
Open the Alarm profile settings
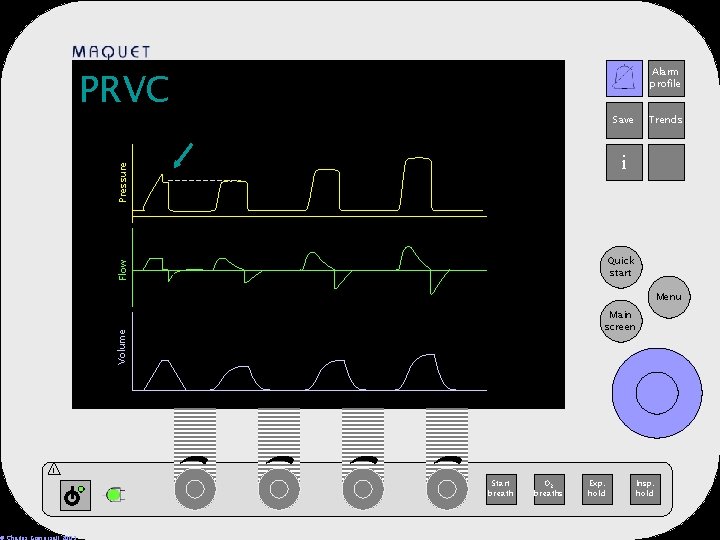666,79
